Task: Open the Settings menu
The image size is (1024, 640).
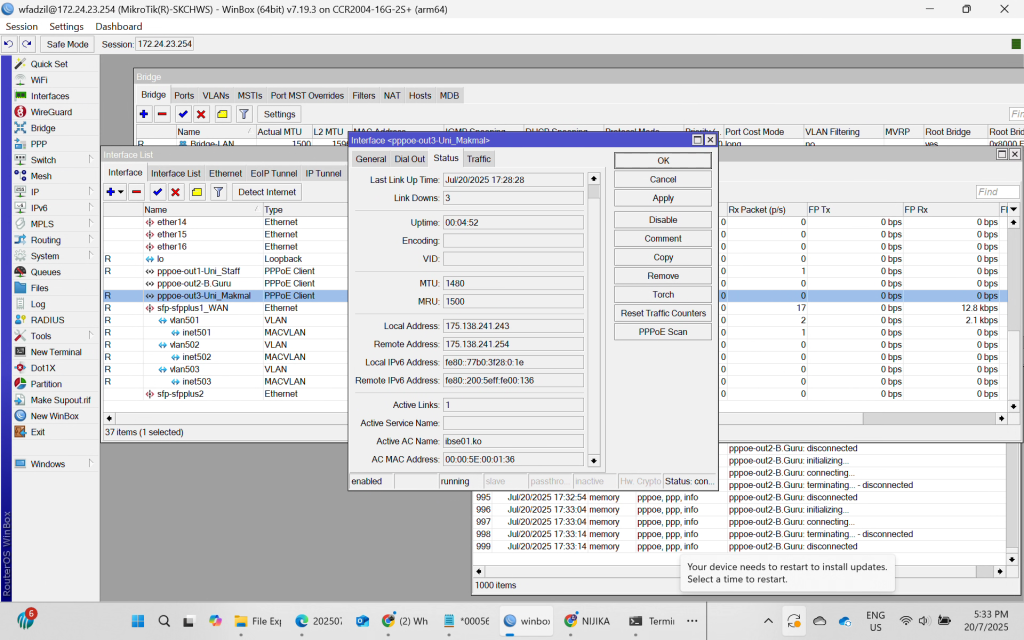Action: click(67, 27)
